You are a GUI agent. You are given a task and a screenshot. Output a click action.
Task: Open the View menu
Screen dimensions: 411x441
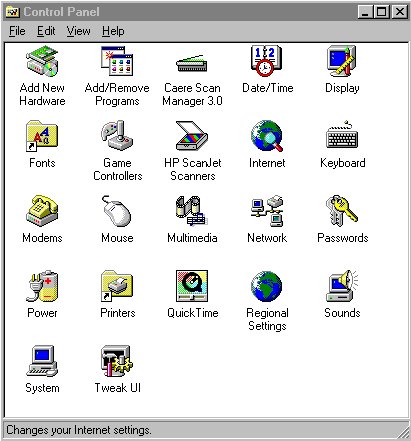point(78,31)
